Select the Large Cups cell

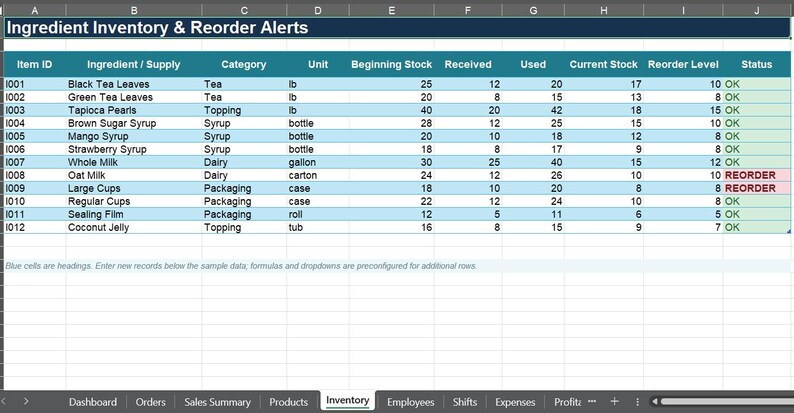(x=134, y=188)
